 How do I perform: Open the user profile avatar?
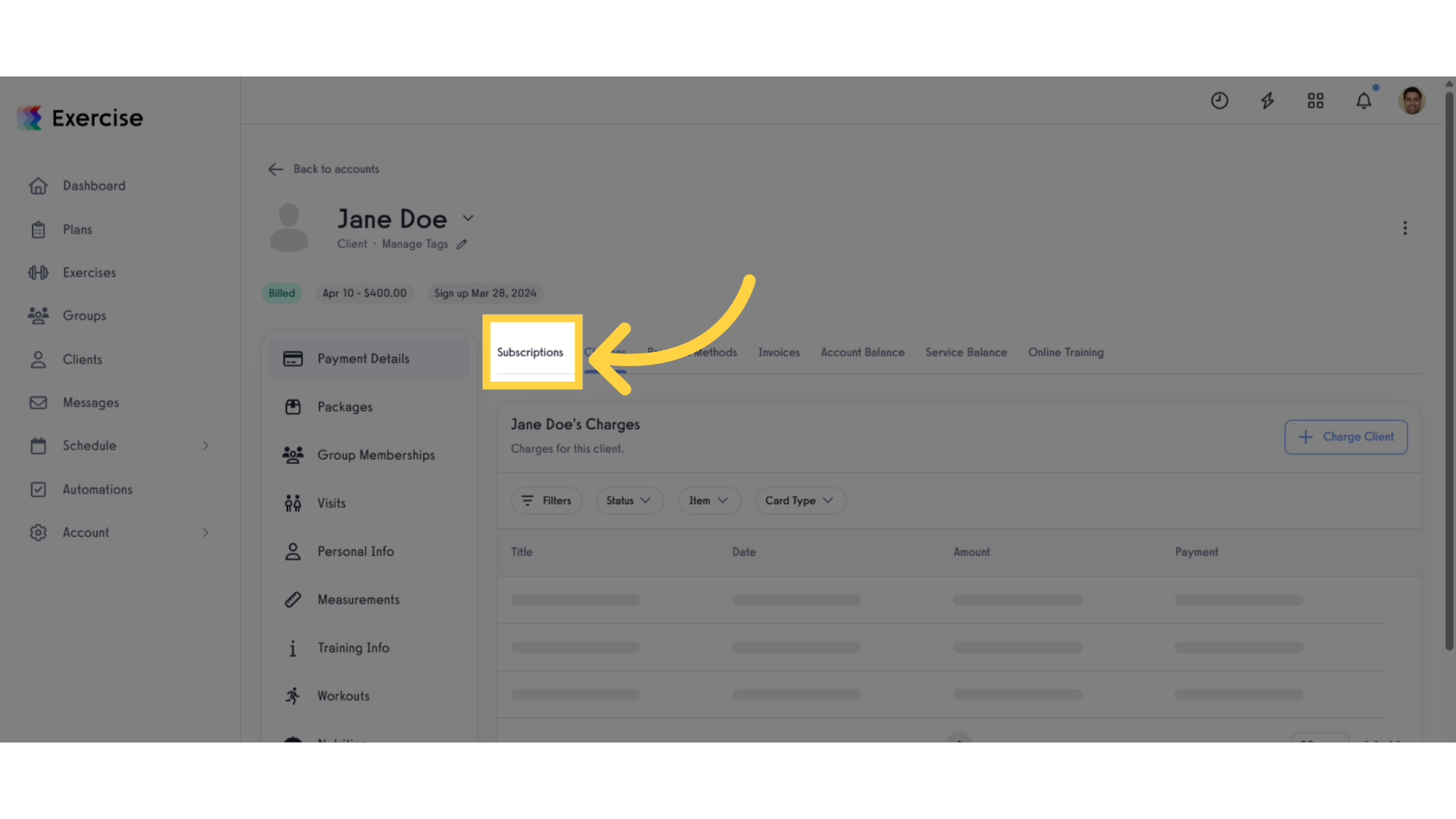coord(1412,101)
